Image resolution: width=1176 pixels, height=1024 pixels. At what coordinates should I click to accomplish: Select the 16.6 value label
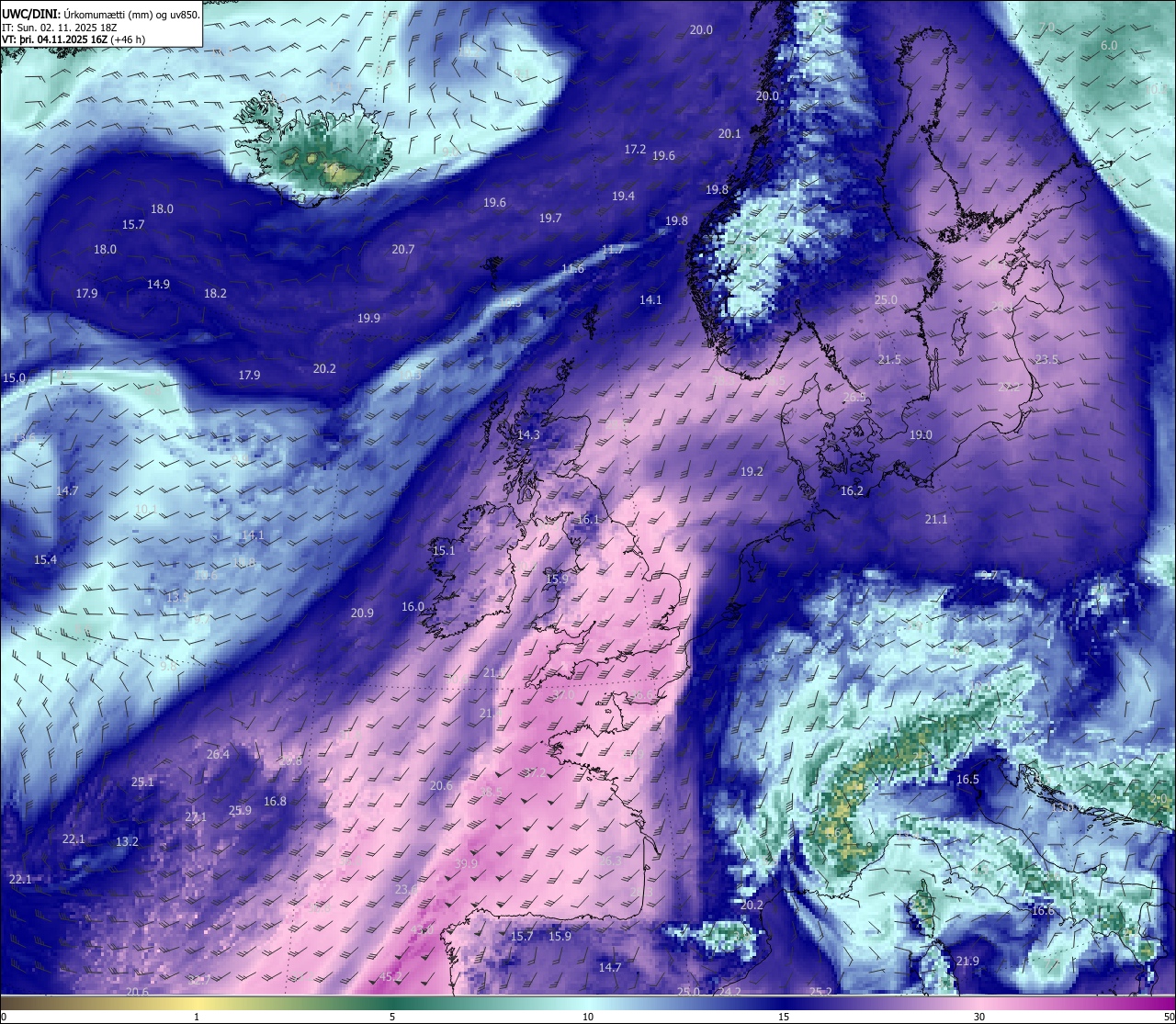[1043, 910]
